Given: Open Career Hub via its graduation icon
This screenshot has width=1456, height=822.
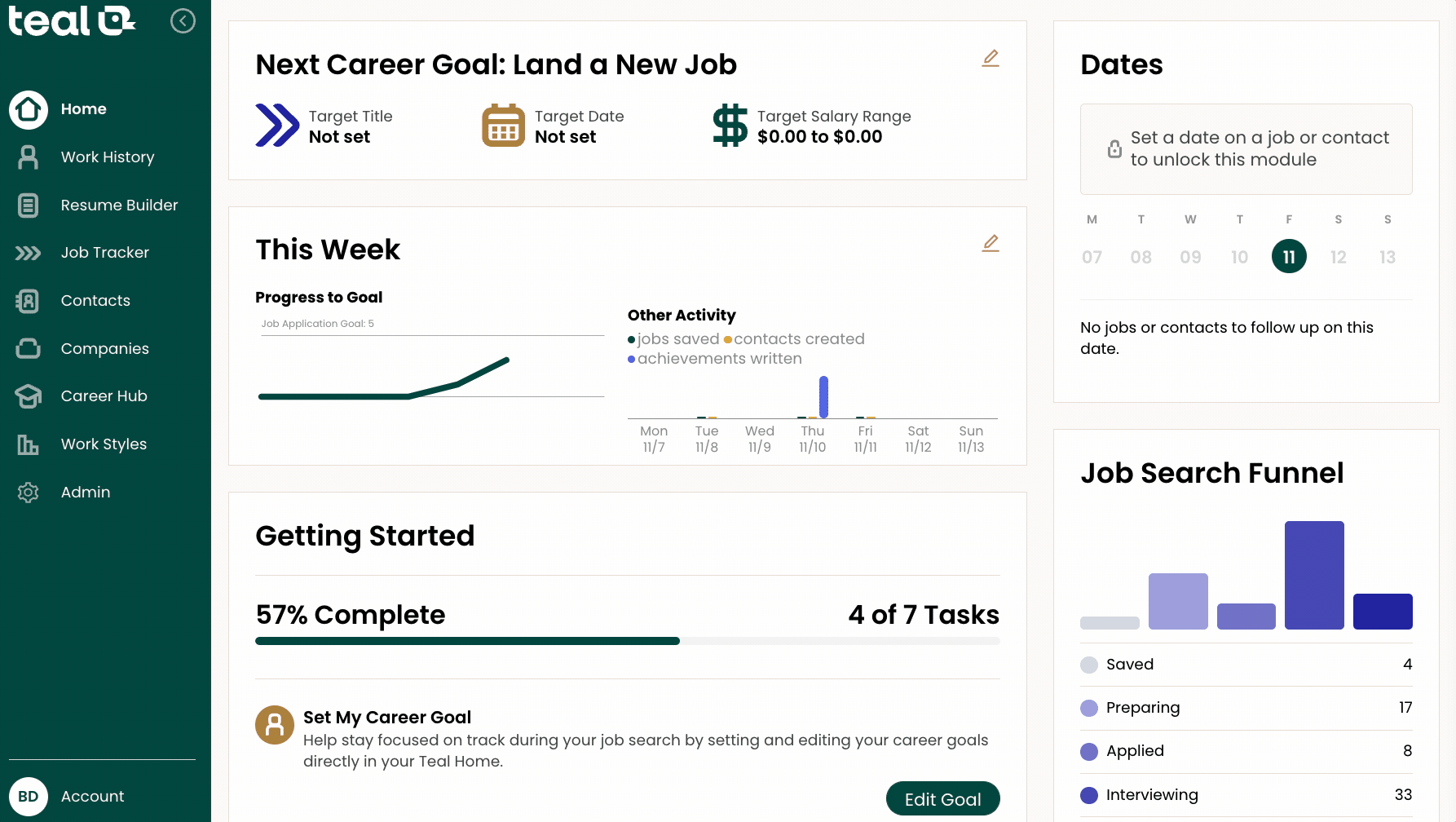Looking at the screenshot, I should tap(29, 396).
